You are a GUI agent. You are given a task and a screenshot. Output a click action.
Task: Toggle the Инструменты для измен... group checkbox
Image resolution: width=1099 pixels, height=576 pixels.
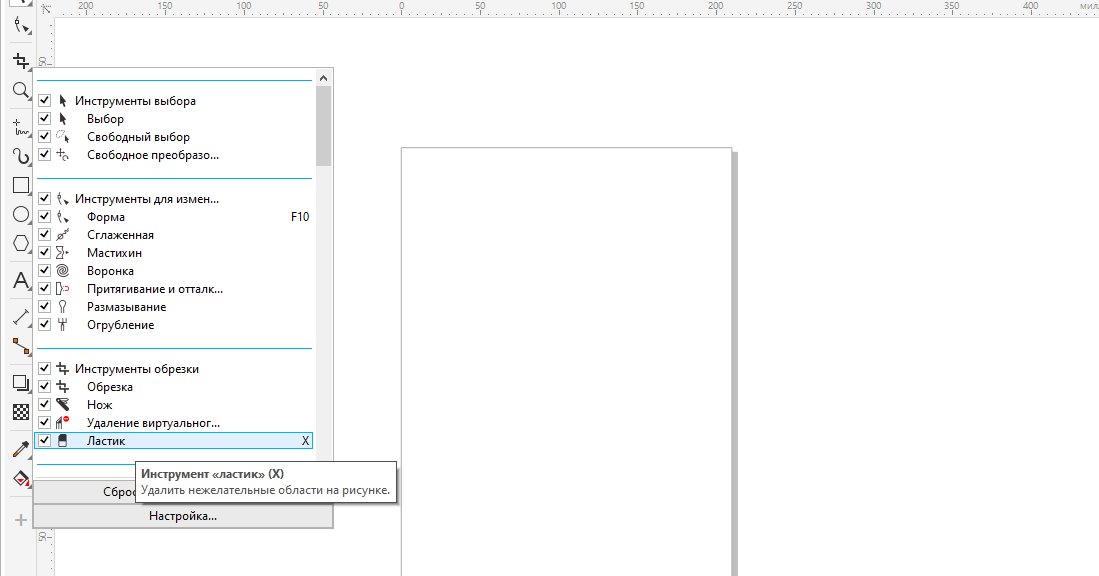(44, 199)
